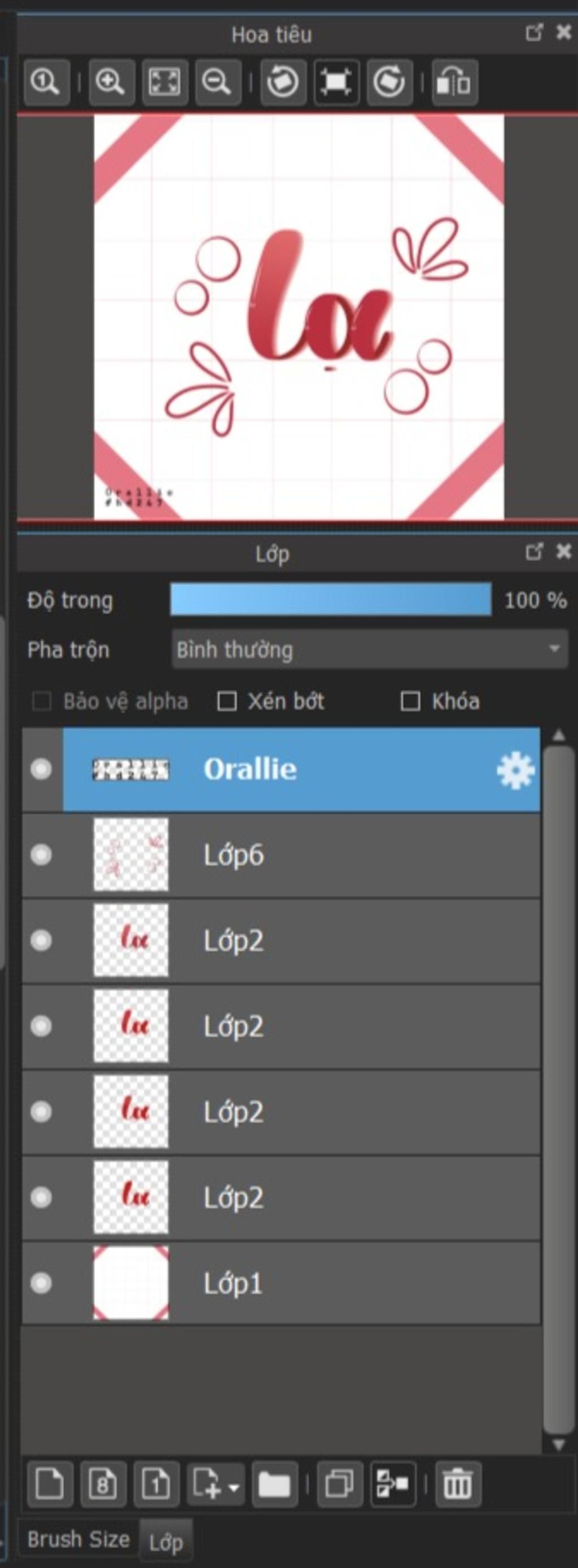
Task: Select the Lớp6 layer thumbnail
Action: tap(131, 855)
